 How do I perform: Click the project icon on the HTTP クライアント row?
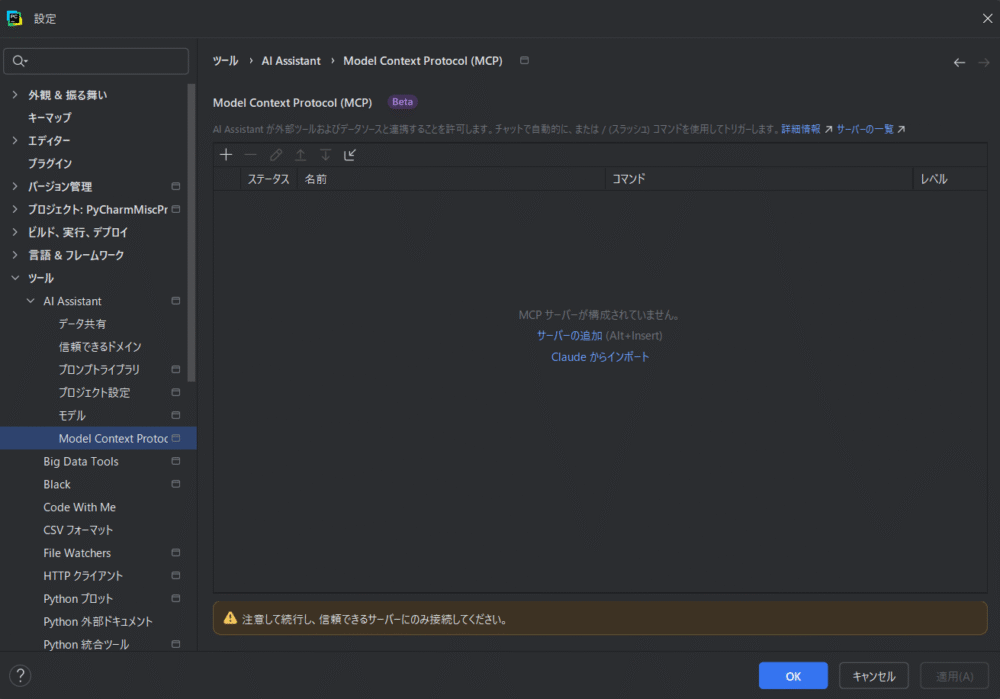click(176, 576)
